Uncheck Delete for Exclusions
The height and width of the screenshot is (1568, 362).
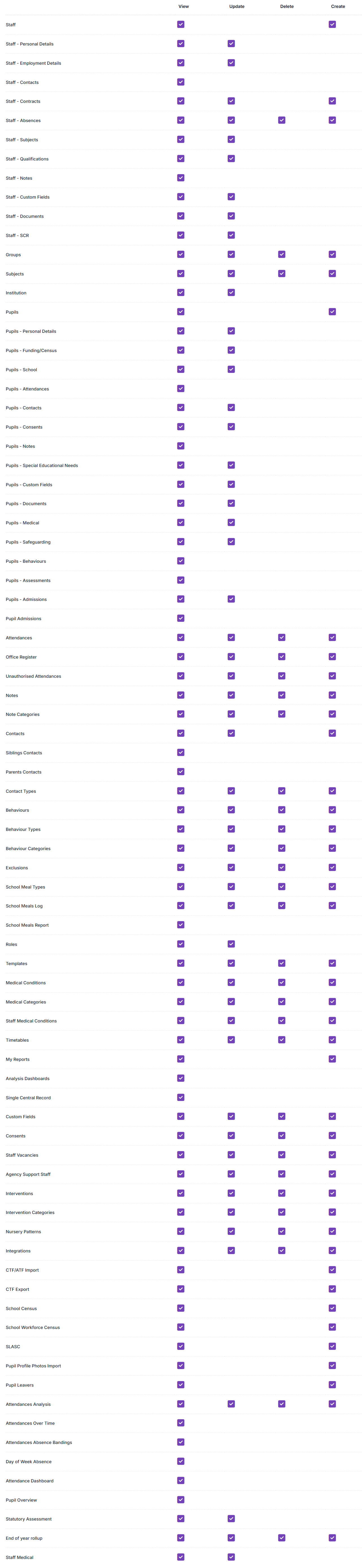[x=282, y=867]
